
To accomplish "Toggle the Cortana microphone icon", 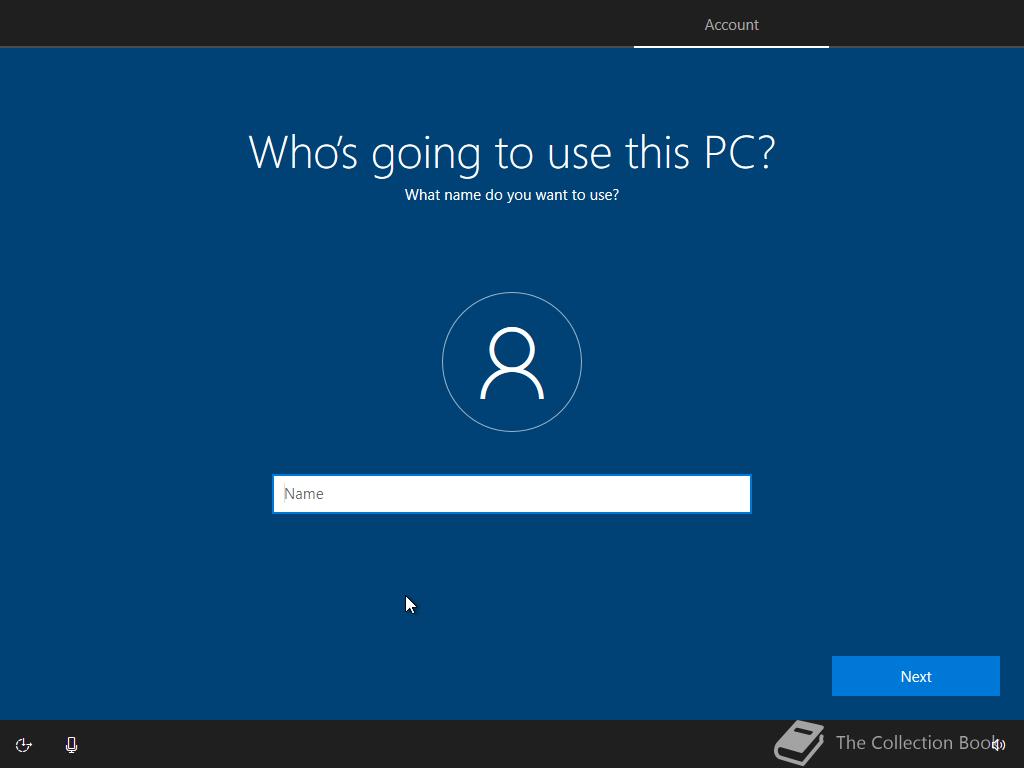I will click(x=72, y=745).
